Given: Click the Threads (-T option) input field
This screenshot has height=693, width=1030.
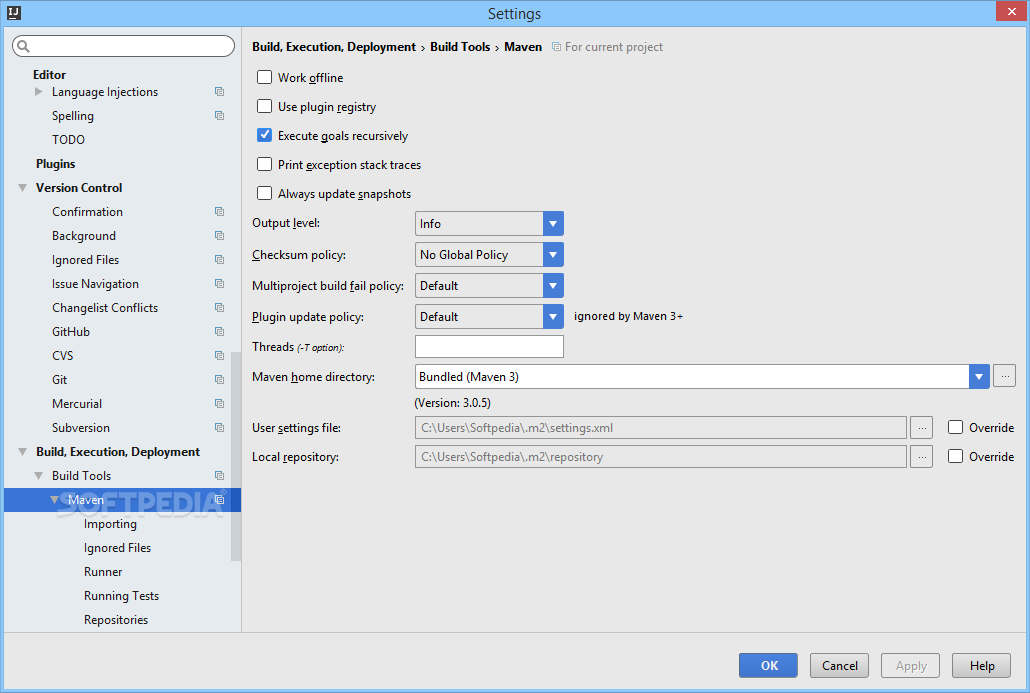Looking at the screenshot, I should tap(489, 347).
